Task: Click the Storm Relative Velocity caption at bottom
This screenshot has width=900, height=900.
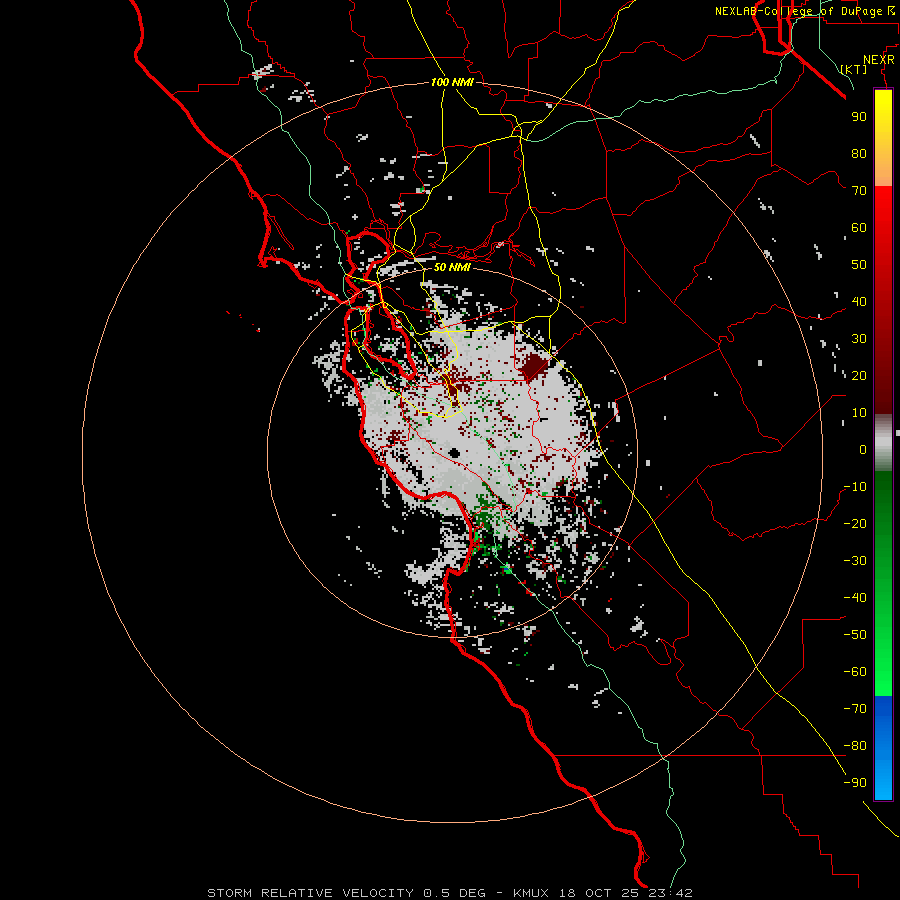Action: tap(450, 893)
